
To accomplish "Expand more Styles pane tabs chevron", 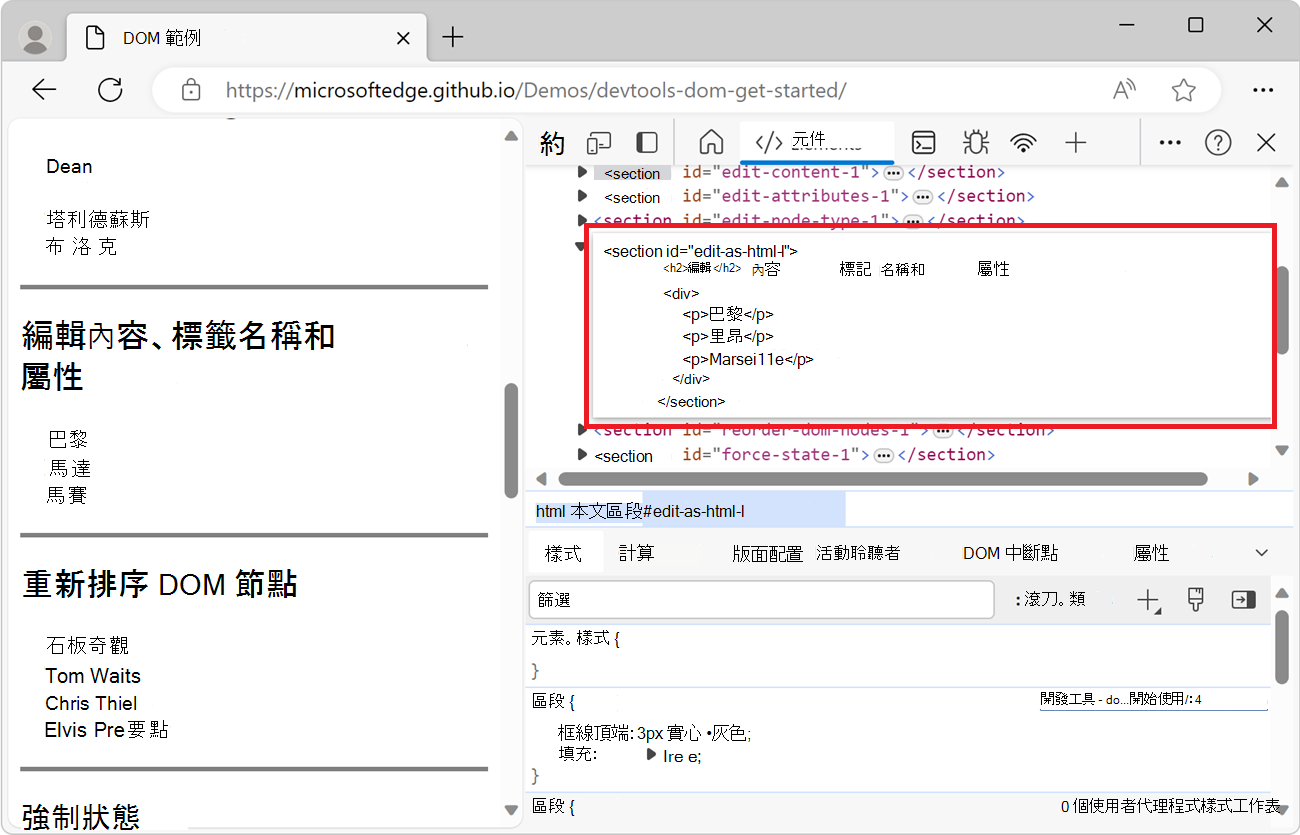I will 1262,553.
